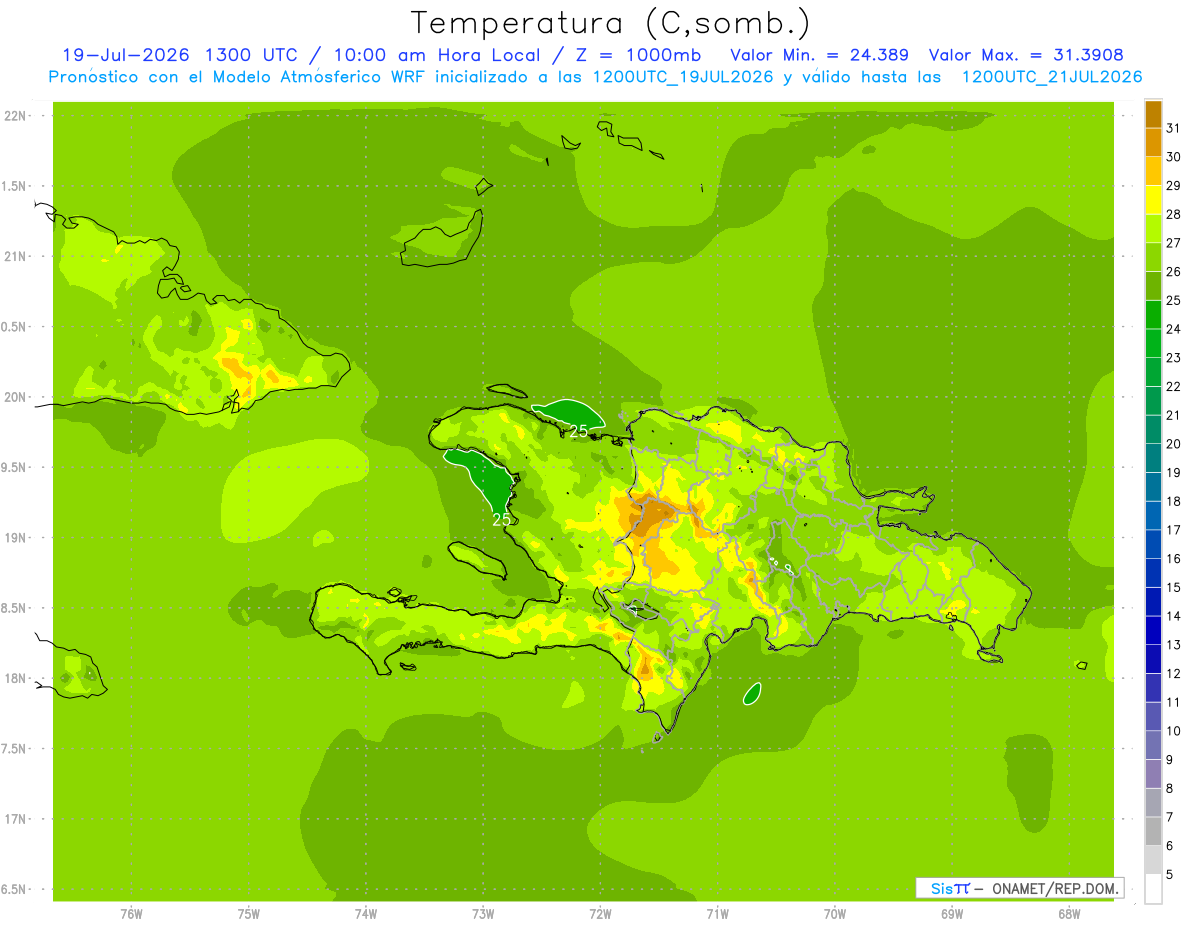
Task: Click the color bar label "20"
Action: pos(1175,444)
